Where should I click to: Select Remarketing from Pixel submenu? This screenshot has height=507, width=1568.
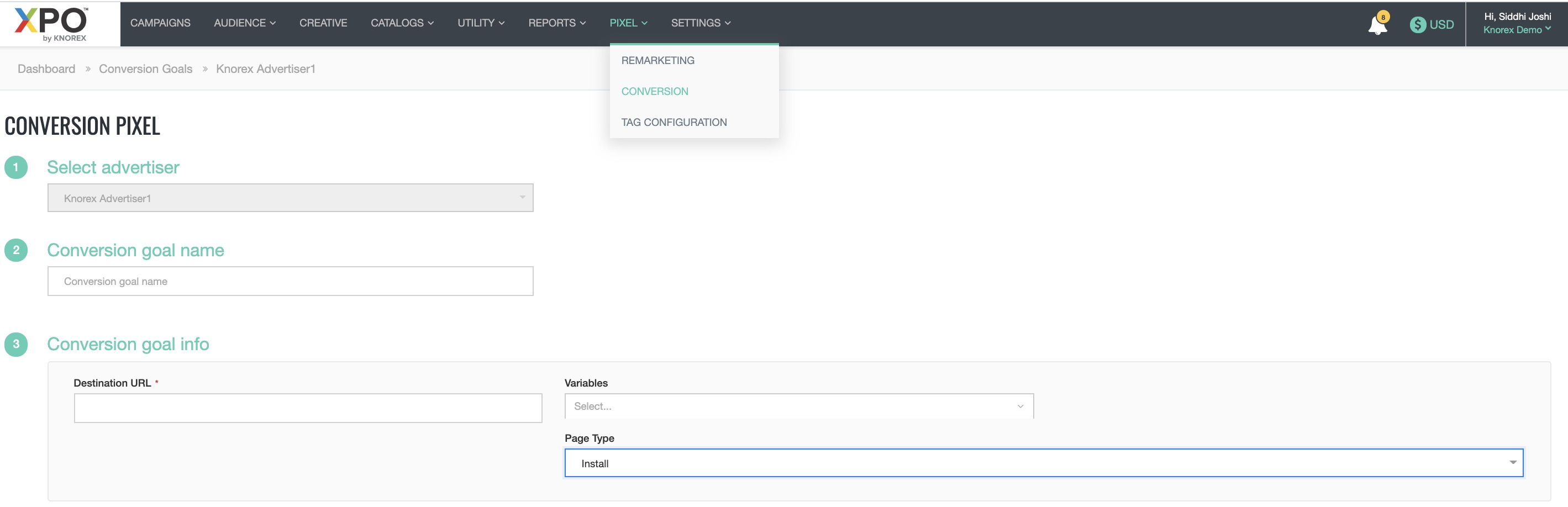click(657, 60)
